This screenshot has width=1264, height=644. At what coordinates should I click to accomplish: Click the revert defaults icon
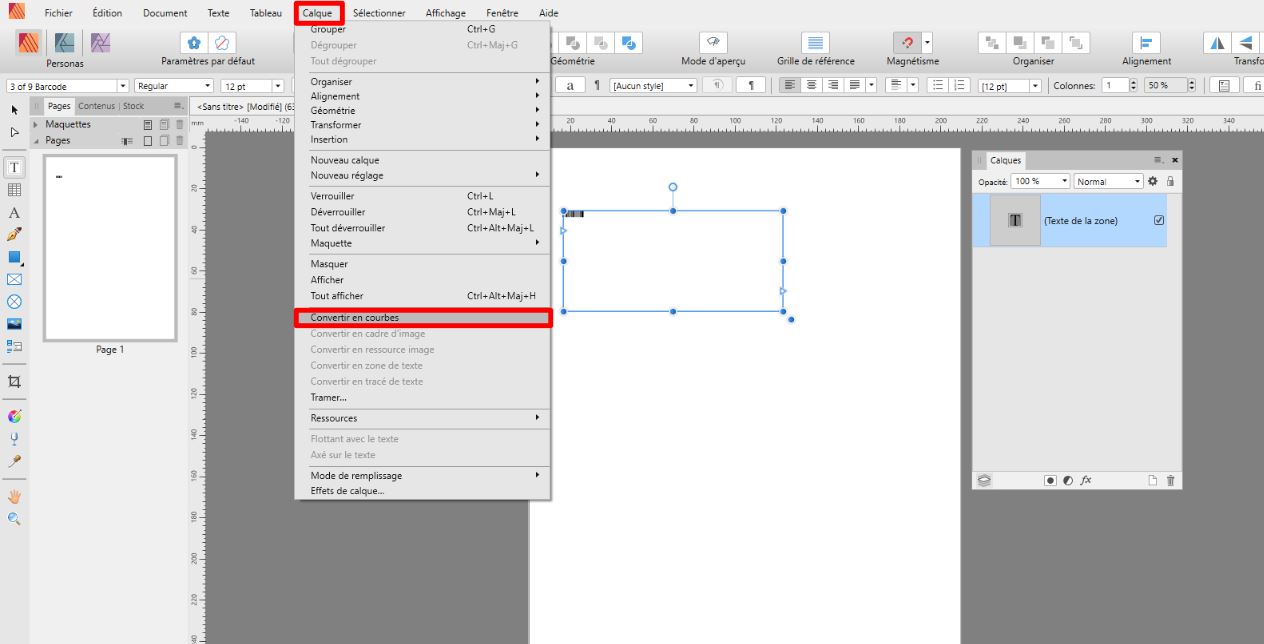222,42
